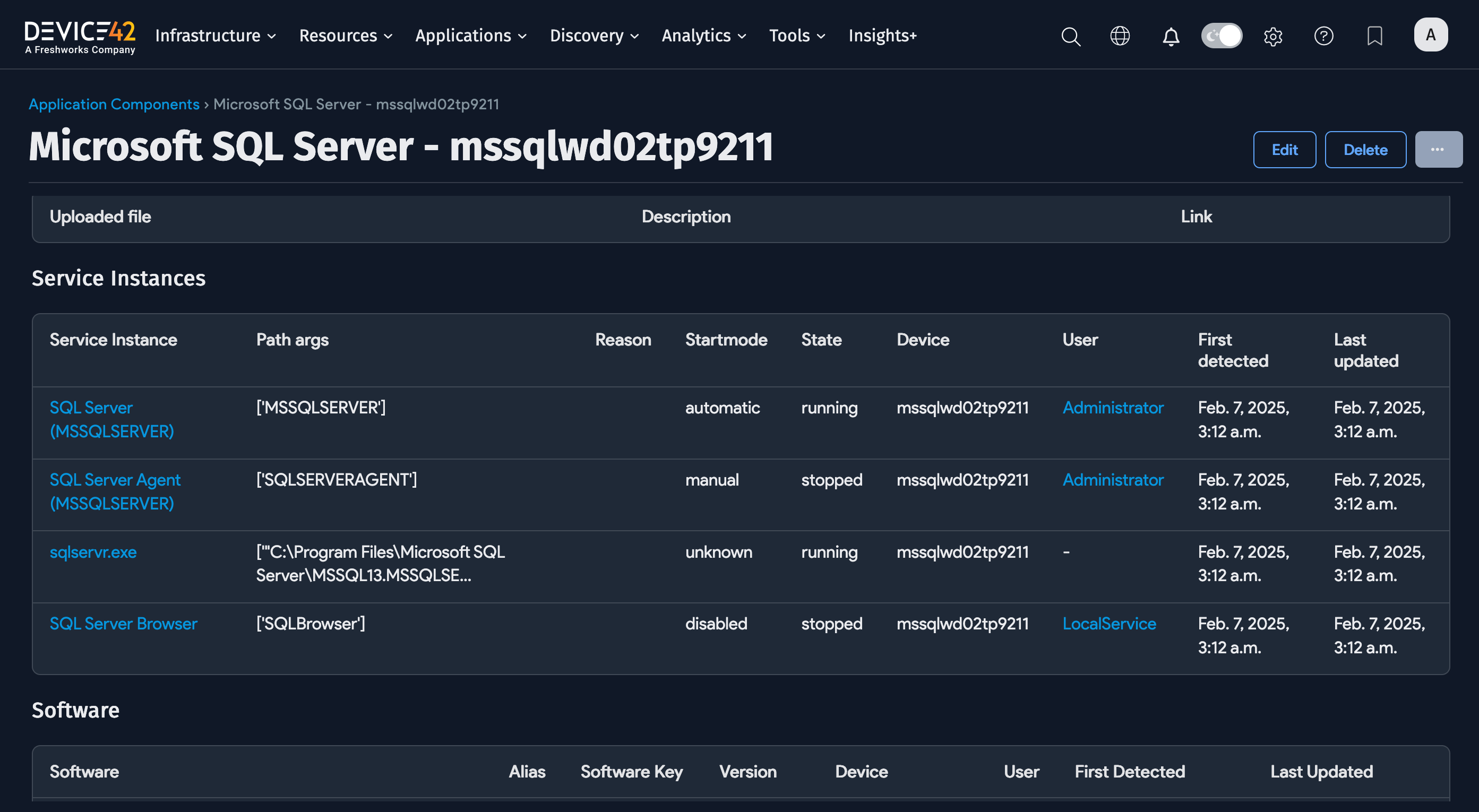
Task: Open Insights+ menu item
Action: click(x=882, y=36)
